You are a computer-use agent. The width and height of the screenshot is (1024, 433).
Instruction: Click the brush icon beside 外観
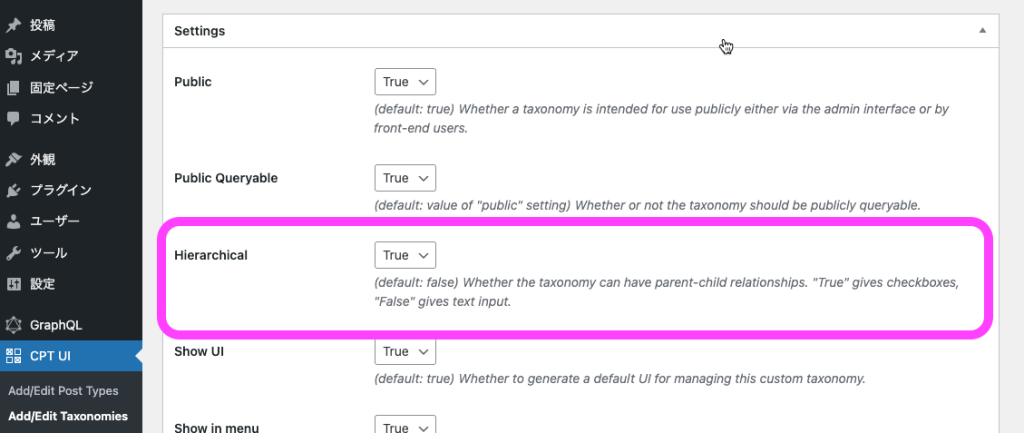click(13, 159)
